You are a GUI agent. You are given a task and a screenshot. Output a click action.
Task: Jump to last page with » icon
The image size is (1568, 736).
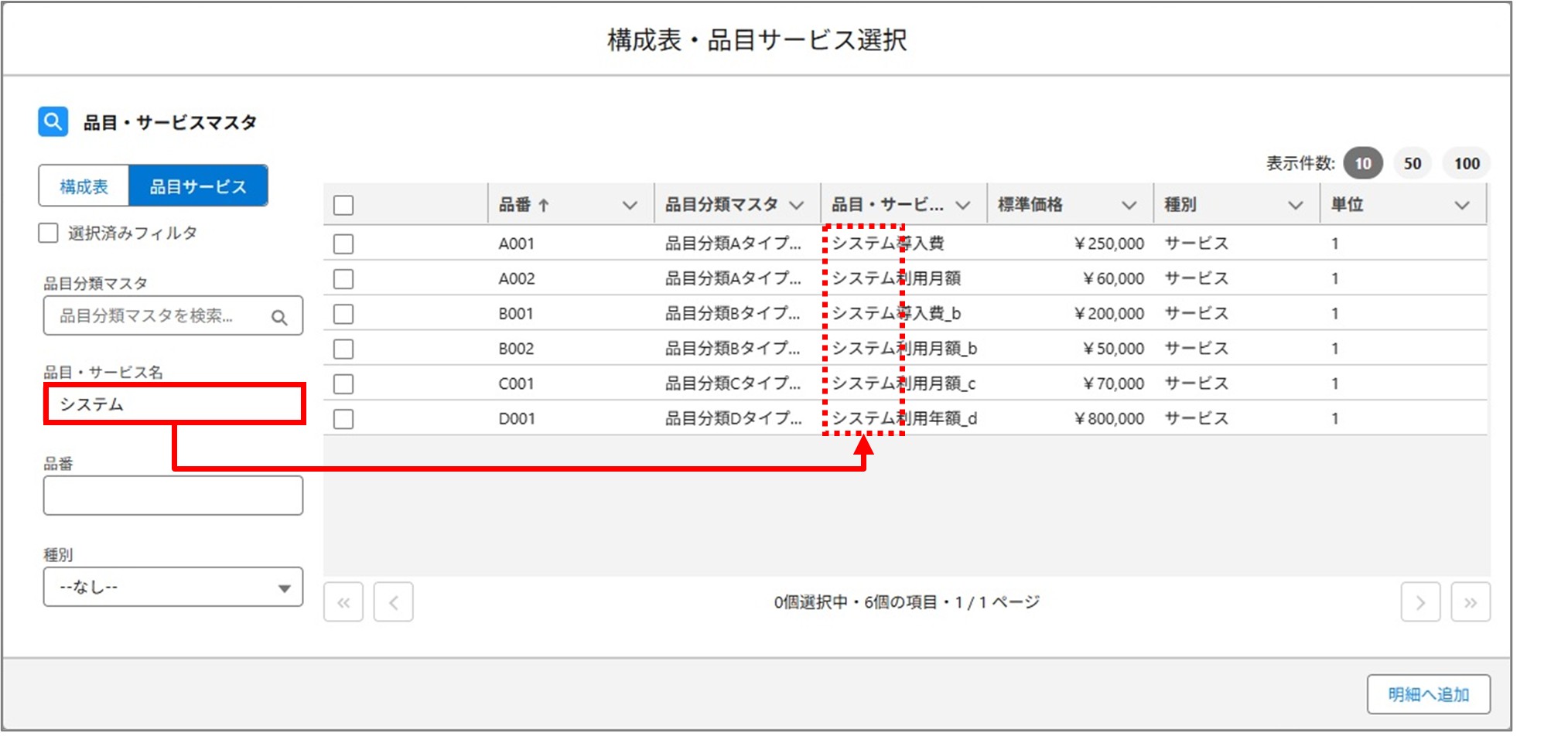(x=1471, y=602)
